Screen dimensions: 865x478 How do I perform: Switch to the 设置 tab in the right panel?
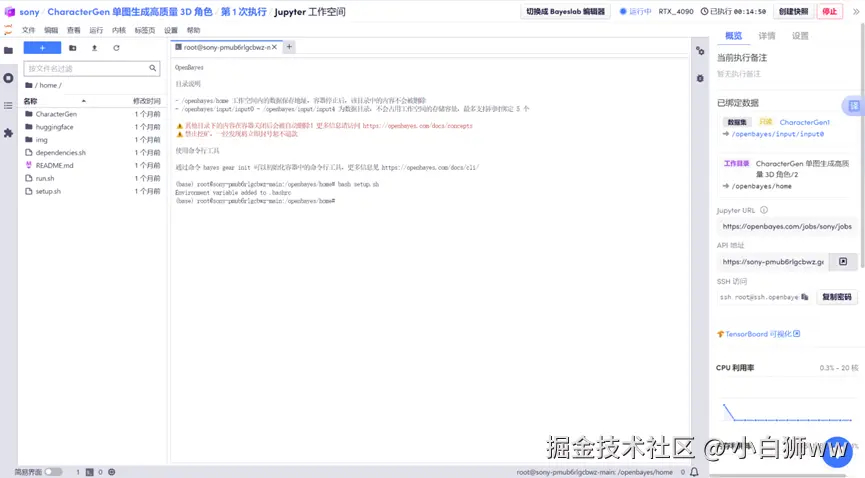click(800, 36)
